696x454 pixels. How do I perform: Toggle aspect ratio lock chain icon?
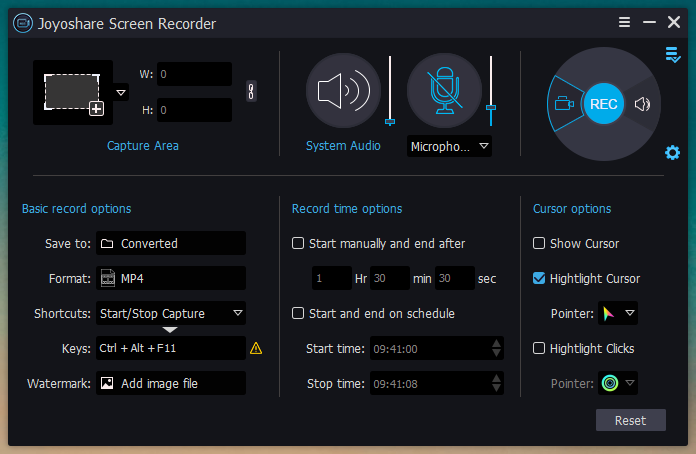point(251,91)
